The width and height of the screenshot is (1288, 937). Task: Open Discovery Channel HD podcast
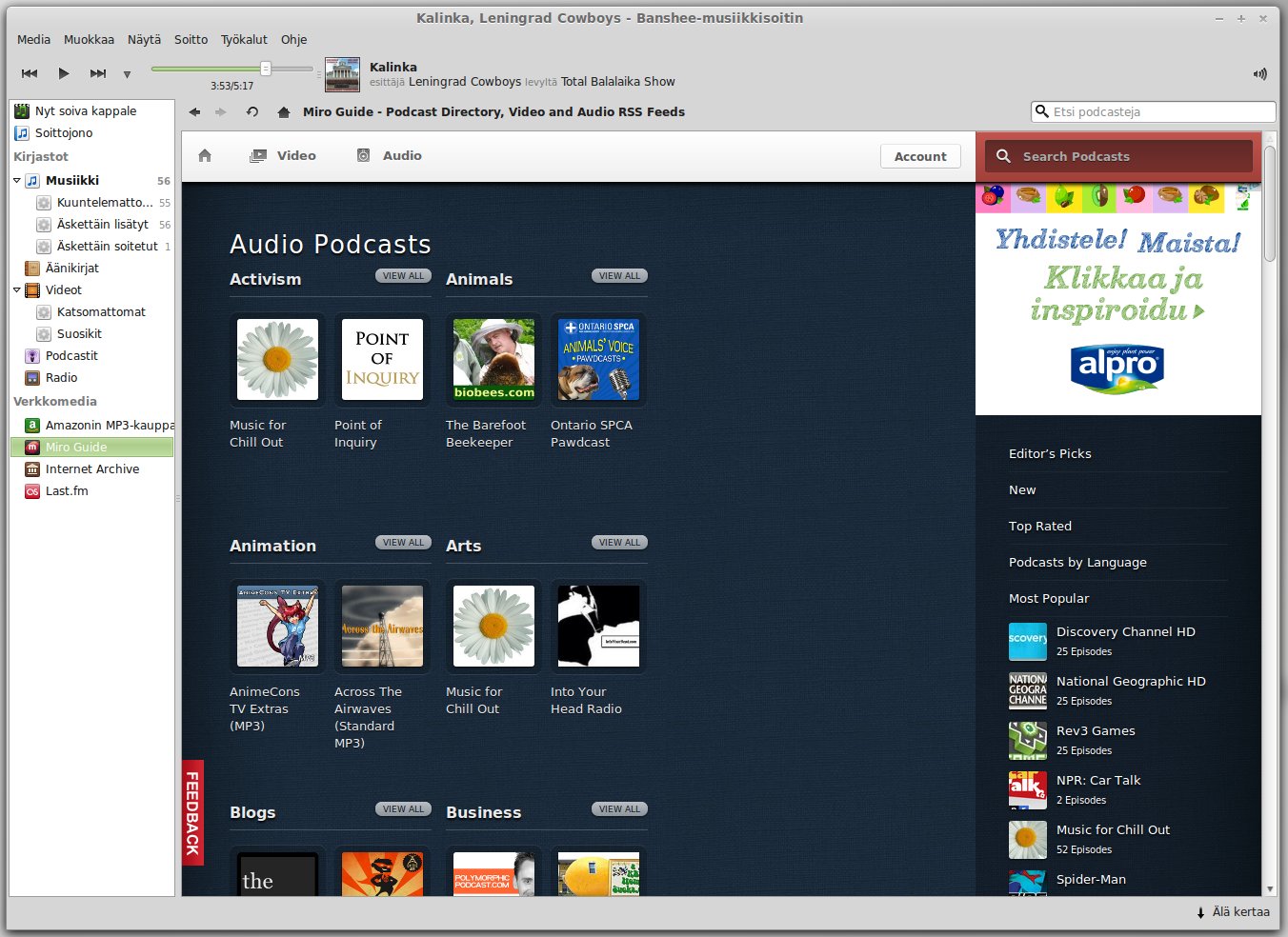[1125, 632]
